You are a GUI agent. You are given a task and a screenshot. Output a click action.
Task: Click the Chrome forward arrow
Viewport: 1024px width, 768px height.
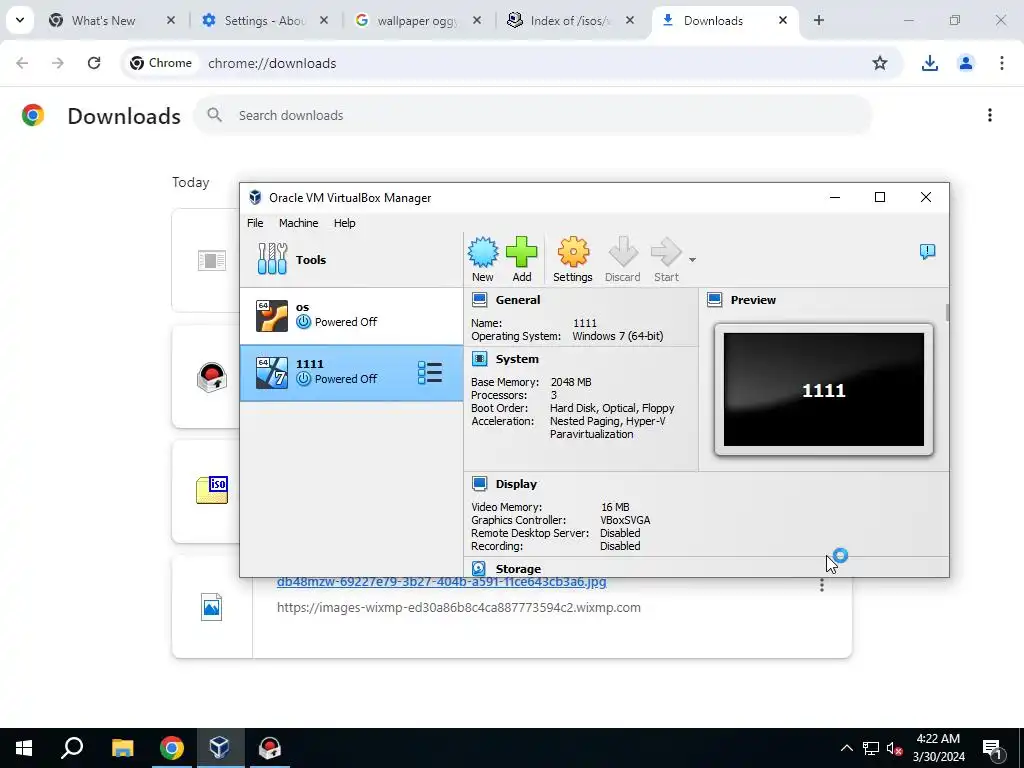pos(58,63)
